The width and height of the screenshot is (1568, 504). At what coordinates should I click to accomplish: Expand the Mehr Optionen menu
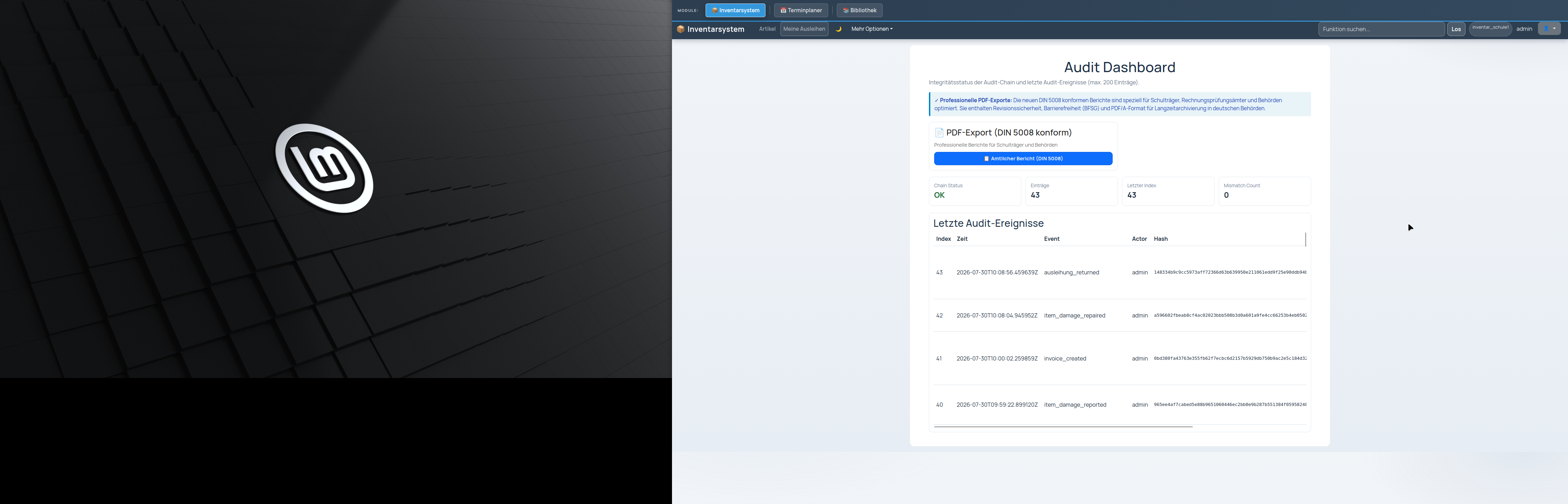(x=871, y=29)
